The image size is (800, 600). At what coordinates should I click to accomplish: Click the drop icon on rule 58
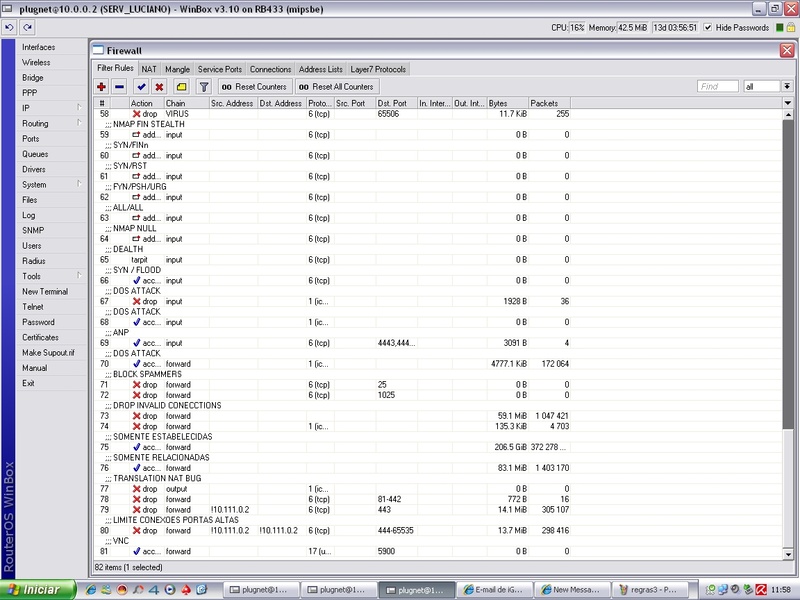point(136,114)
